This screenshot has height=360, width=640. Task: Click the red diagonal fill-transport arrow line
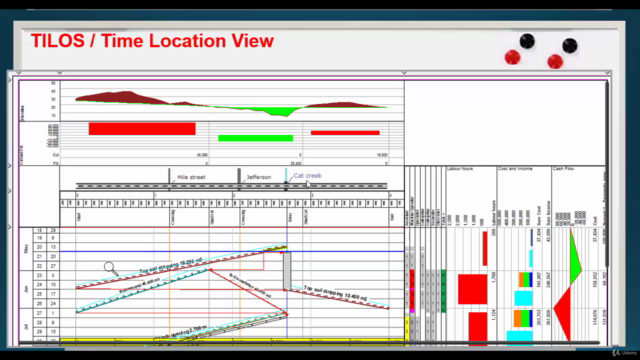tap(248, 291)
